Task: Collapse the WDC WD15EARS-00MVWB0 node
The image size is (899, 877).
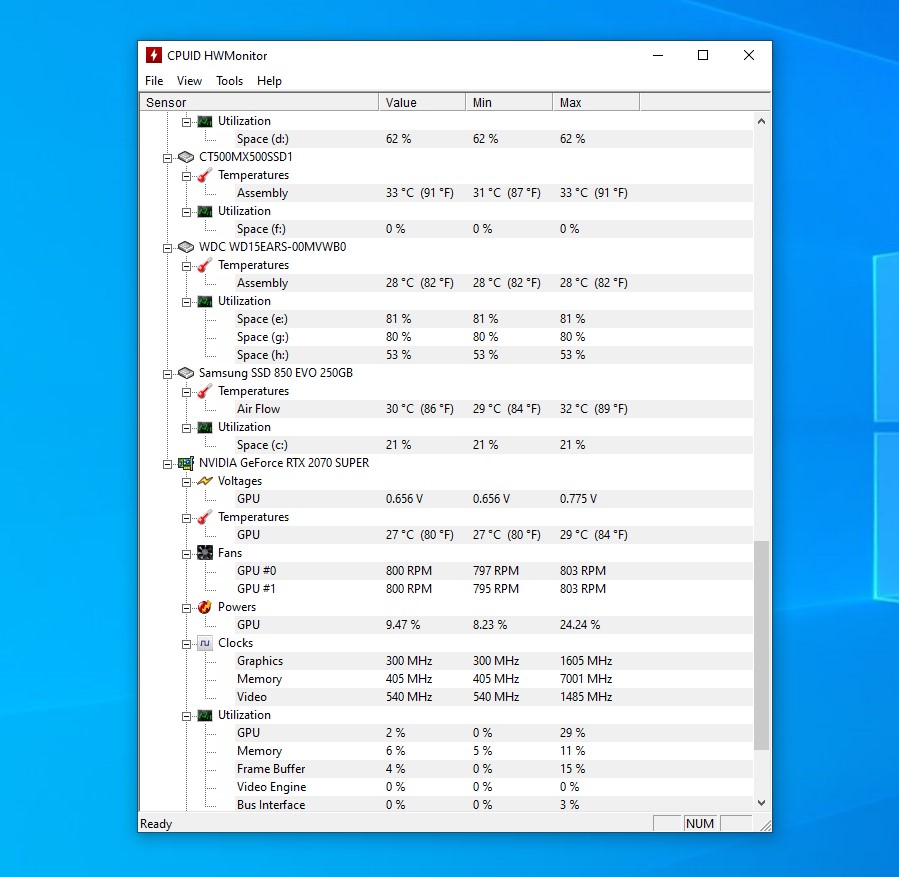Action: pos(167,248)
